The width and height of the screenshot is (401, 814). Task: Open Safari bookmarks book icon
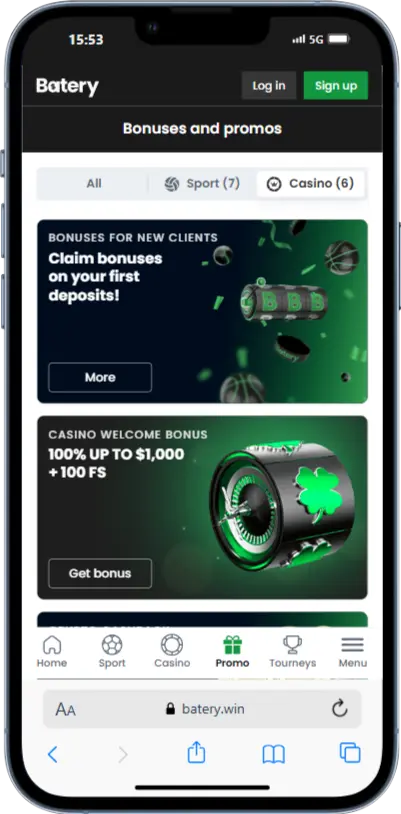(x=274, y=754)
